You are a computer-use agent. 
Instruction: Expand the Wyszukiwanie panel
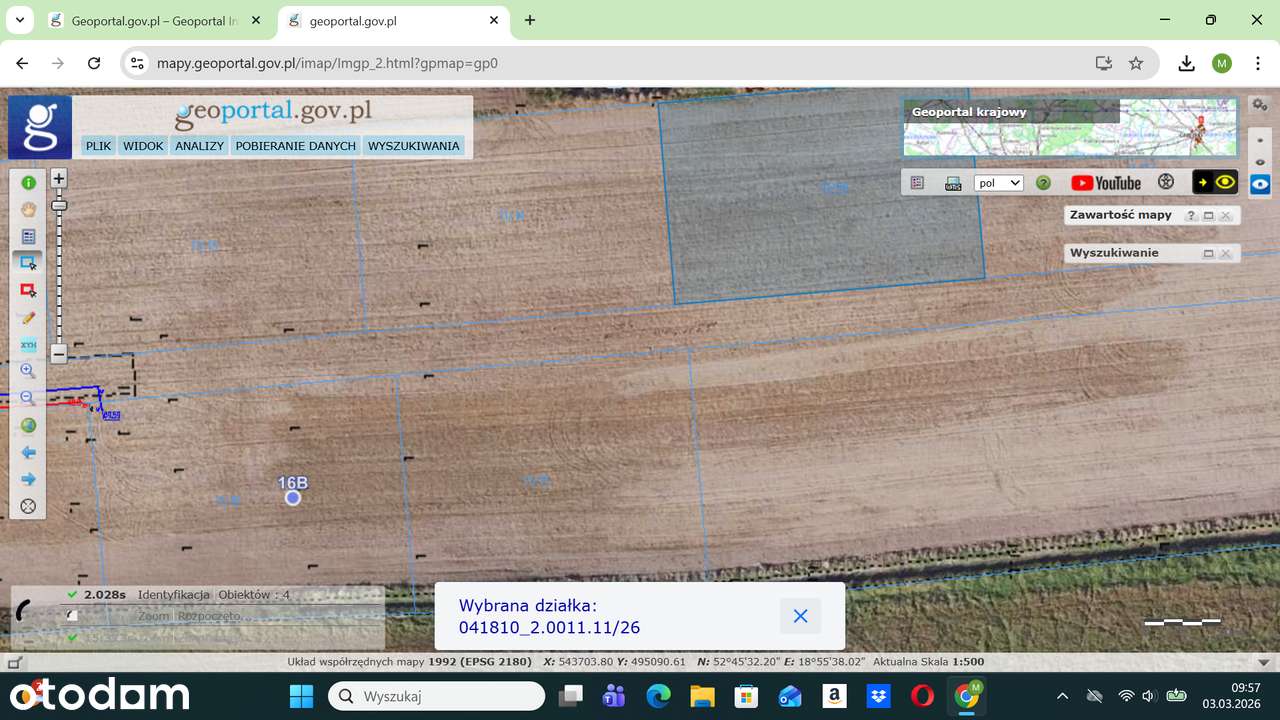pyautogui.click(x=1208, y=253)
